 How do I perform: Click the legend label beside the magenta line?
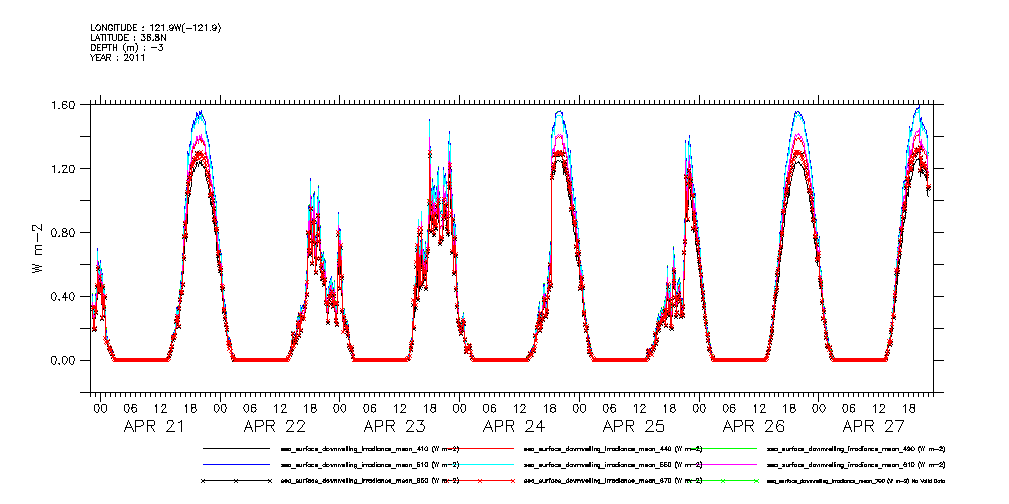[856, 464]
